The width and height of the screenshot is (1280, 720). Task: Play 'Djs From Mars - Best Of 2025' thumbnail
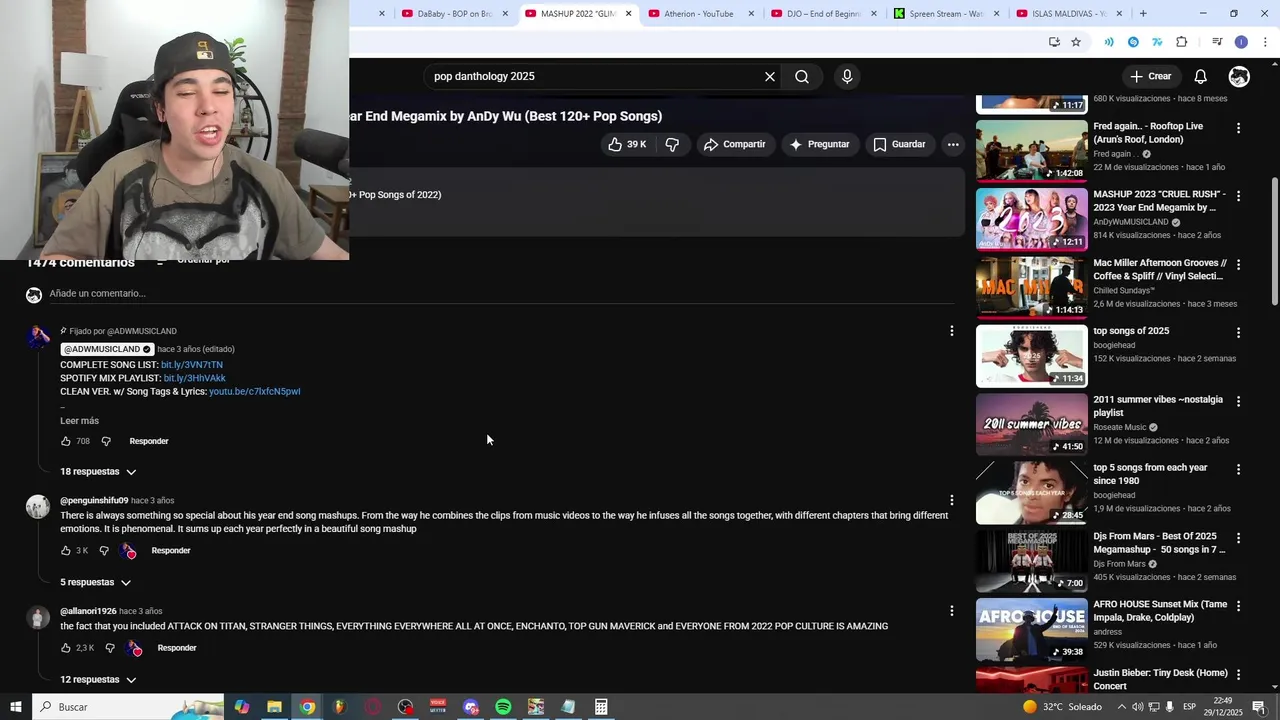(x=1031, y=560)
